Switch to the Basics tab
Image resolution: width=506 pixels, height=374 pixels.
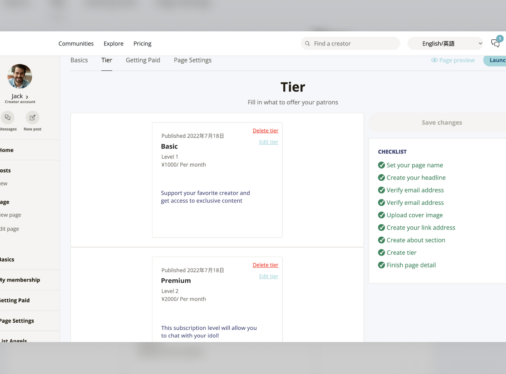click(x=79, y=60)
